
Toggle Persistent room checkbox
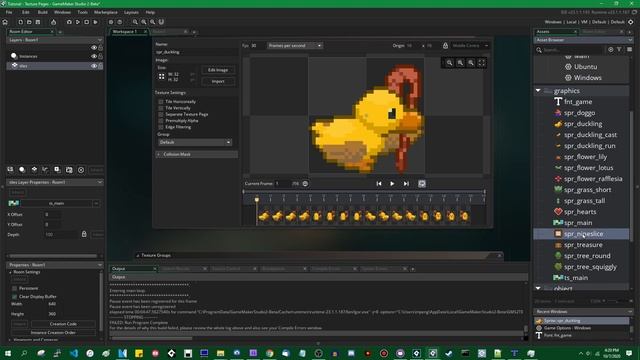click(15, 289)
